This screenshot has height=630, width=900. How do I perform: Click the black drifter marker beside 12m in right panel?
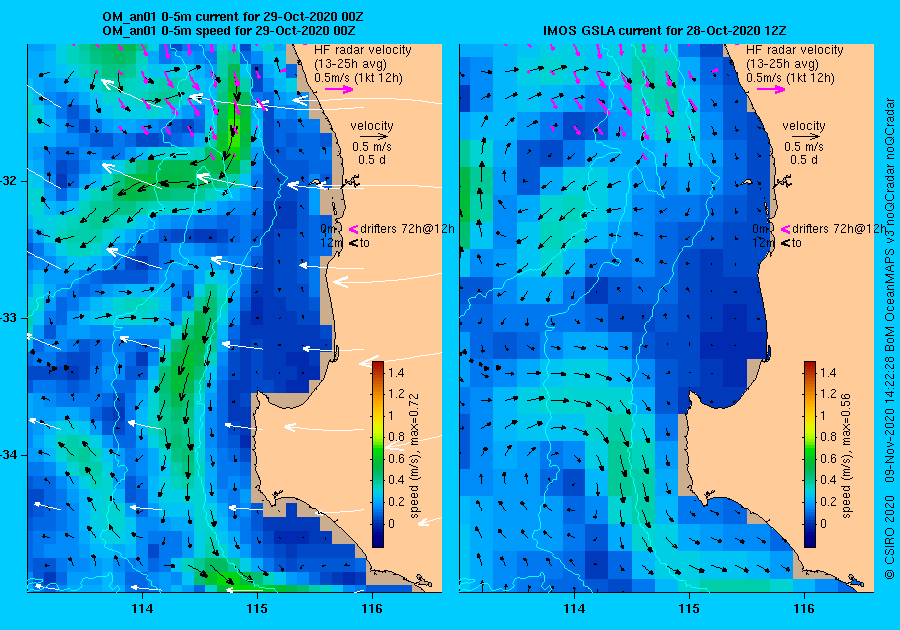point(785,243)
